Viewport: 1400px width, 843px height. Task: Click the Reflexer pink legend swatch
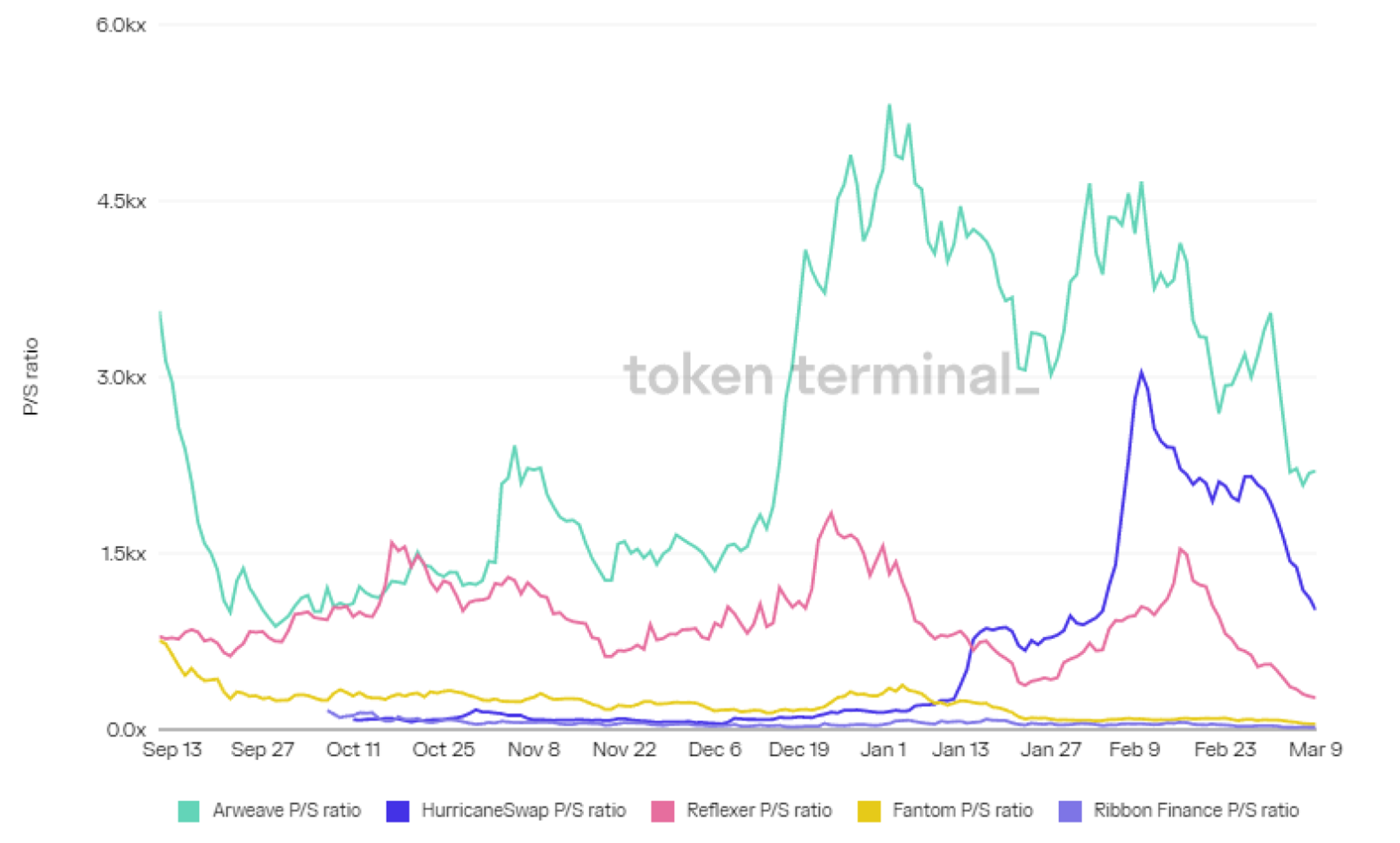[662, 811]
